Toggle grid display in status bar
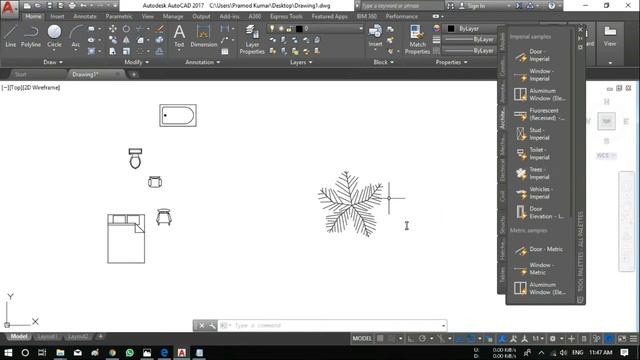This screenshot has width=640, height=360. (380, 338)
